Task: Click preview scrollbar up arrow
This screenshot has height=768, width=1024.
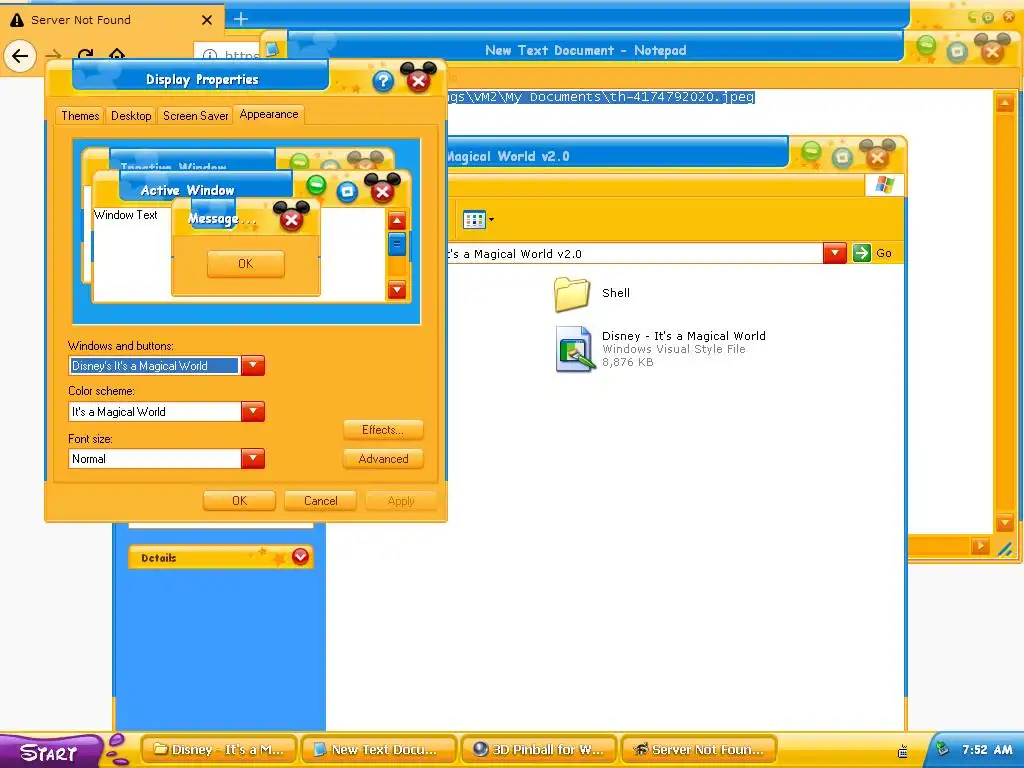Action: [396, 221]
